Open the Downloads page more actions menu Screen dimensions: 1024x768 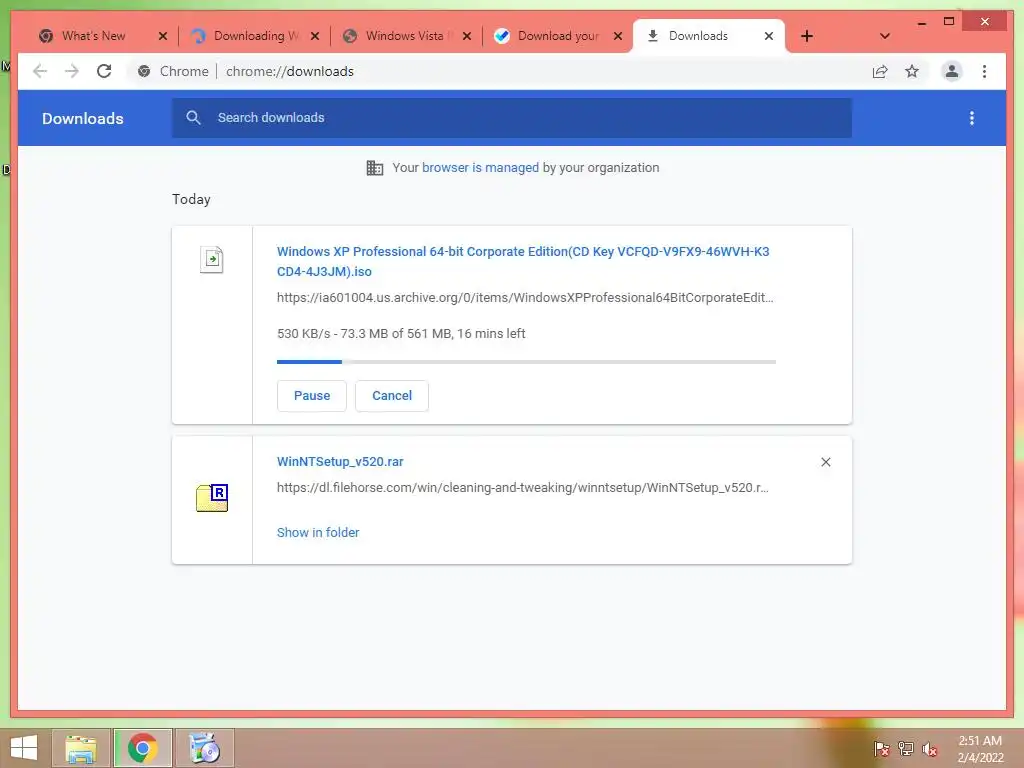coord(972,118)
